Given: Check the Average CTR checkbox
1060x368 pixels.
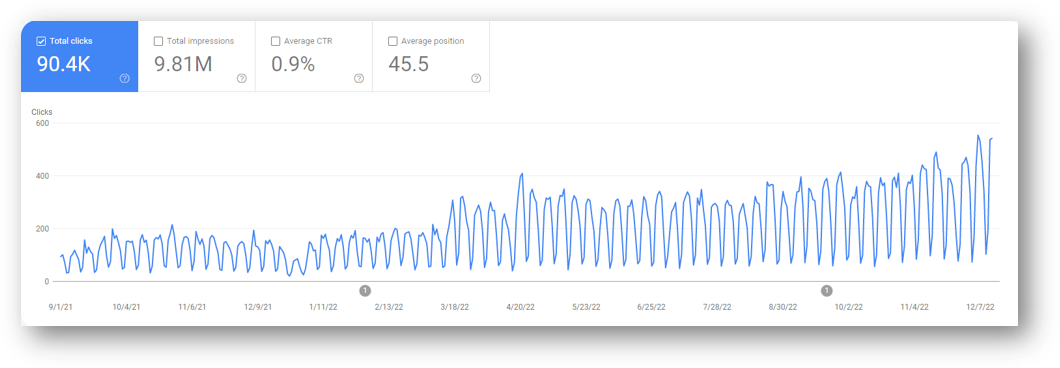Looking at the screenshot, I should coord(276,41).
